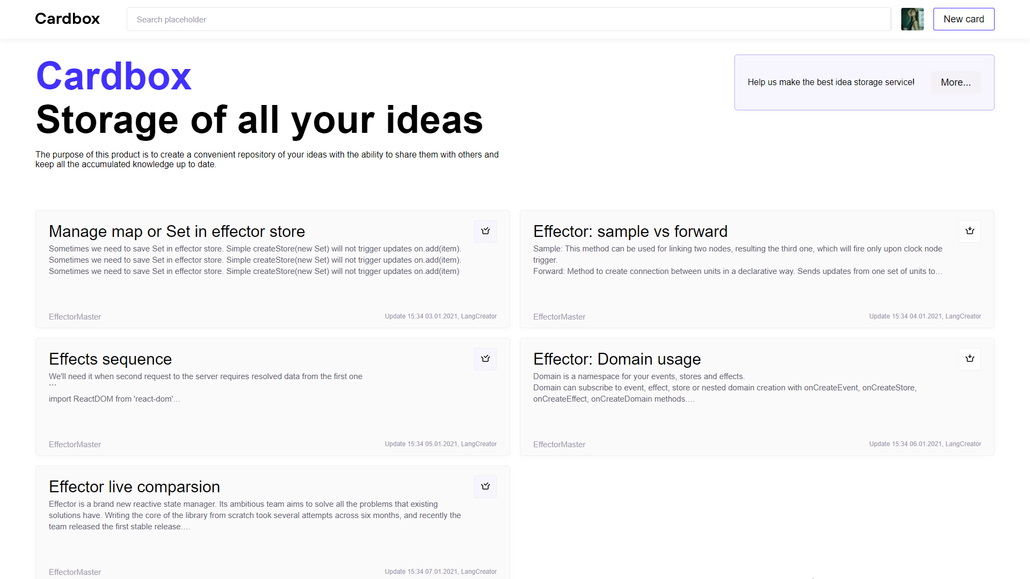This screenshot has width=1030, height=579.
Task: Open the Manage map or Set card title
Action: click(177, 232)
